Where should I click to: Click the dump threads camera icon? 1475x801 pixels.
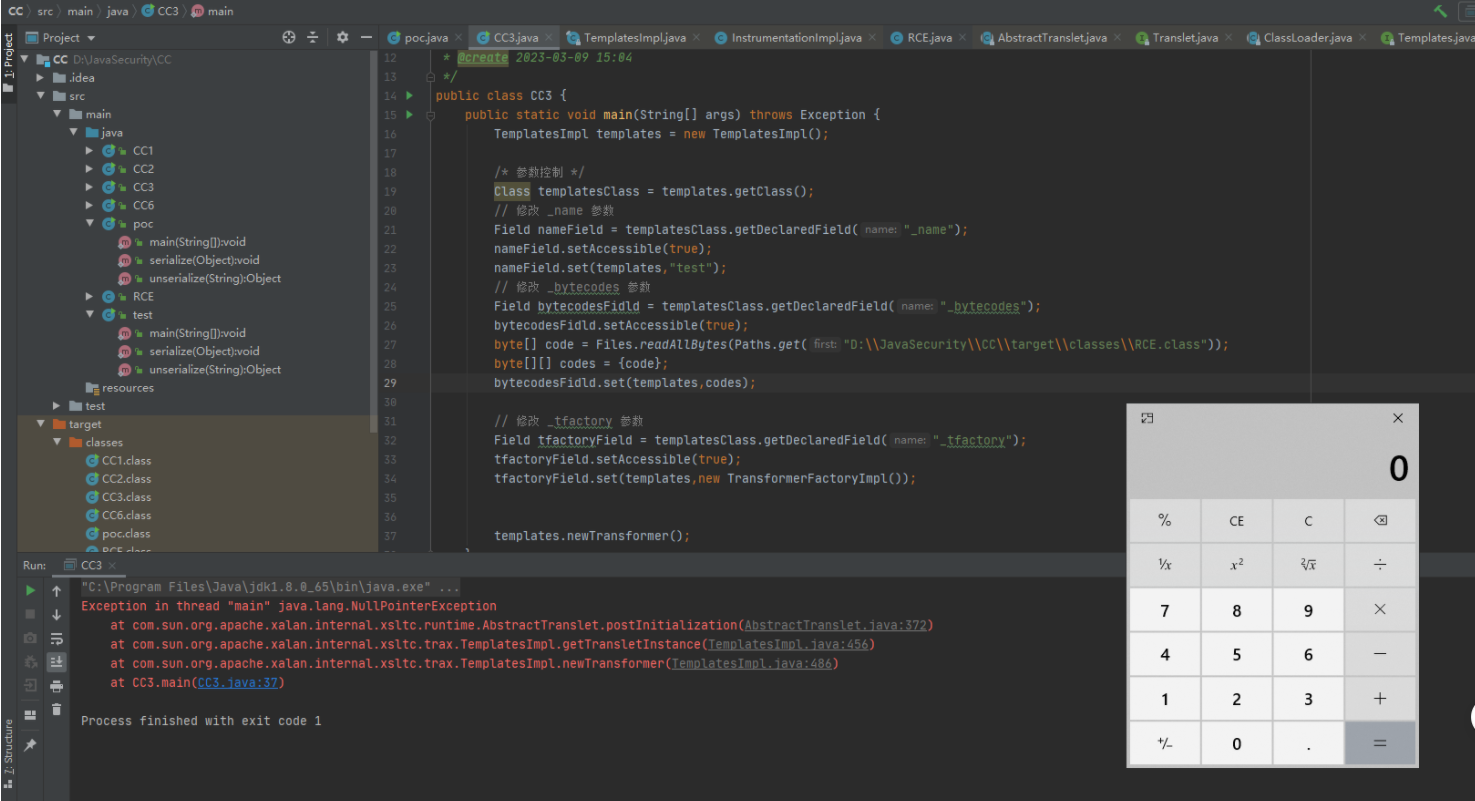tap(31, 638)
